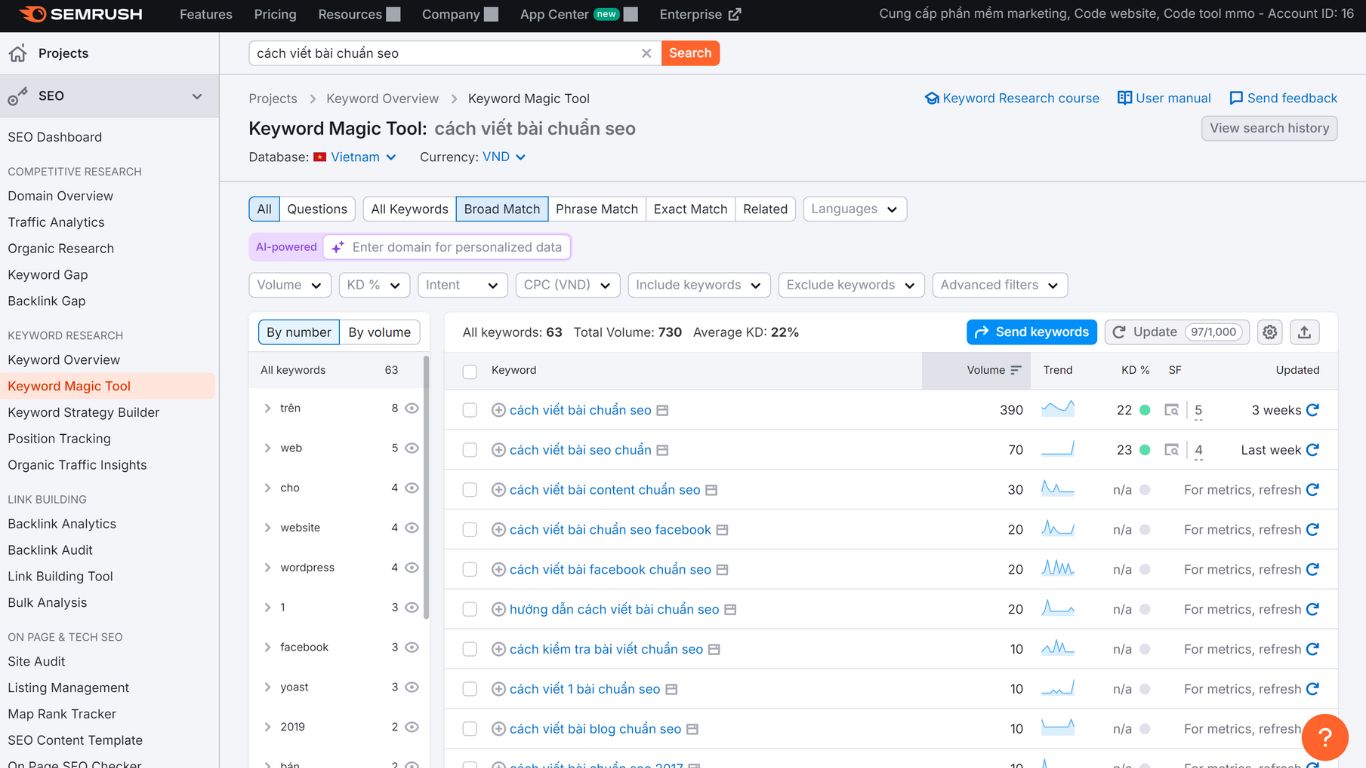Click the eye icon beside 'wordpress' keyword group

[411, 567]
